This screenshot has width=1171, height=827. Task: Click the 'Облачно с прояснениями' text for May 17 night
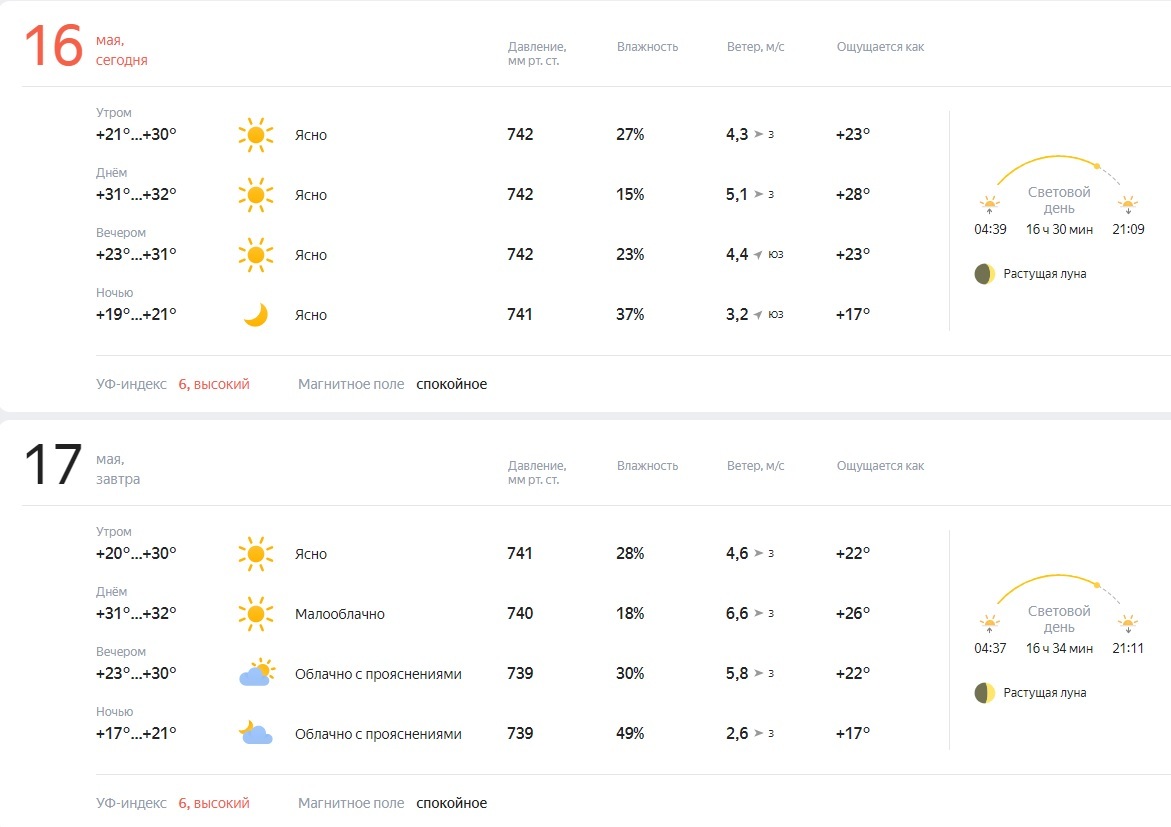pos(378,734)
